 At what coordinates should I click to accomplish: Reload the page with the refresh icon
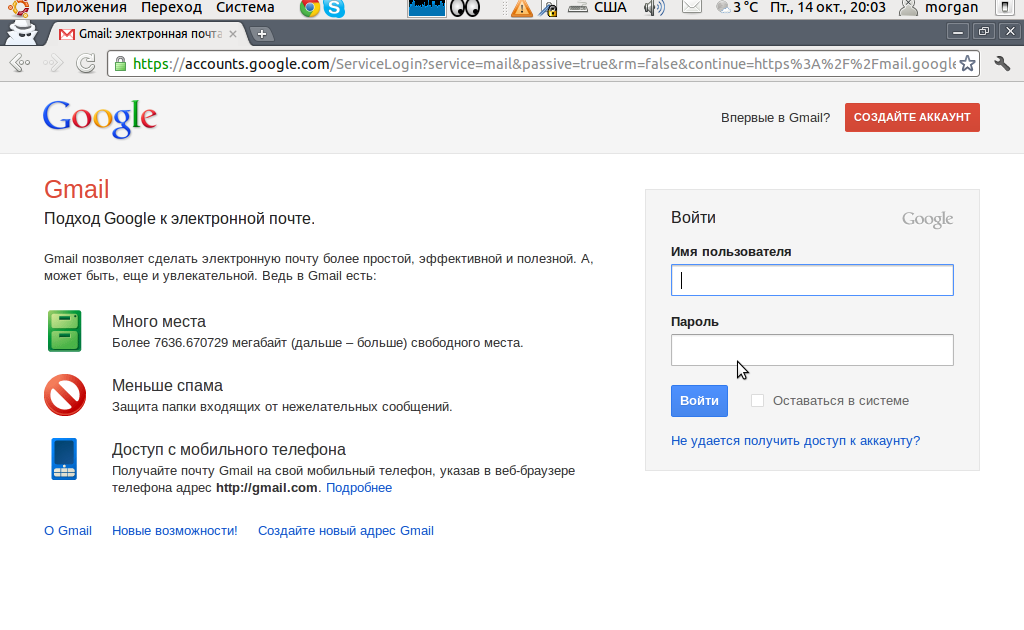[86, 63]
